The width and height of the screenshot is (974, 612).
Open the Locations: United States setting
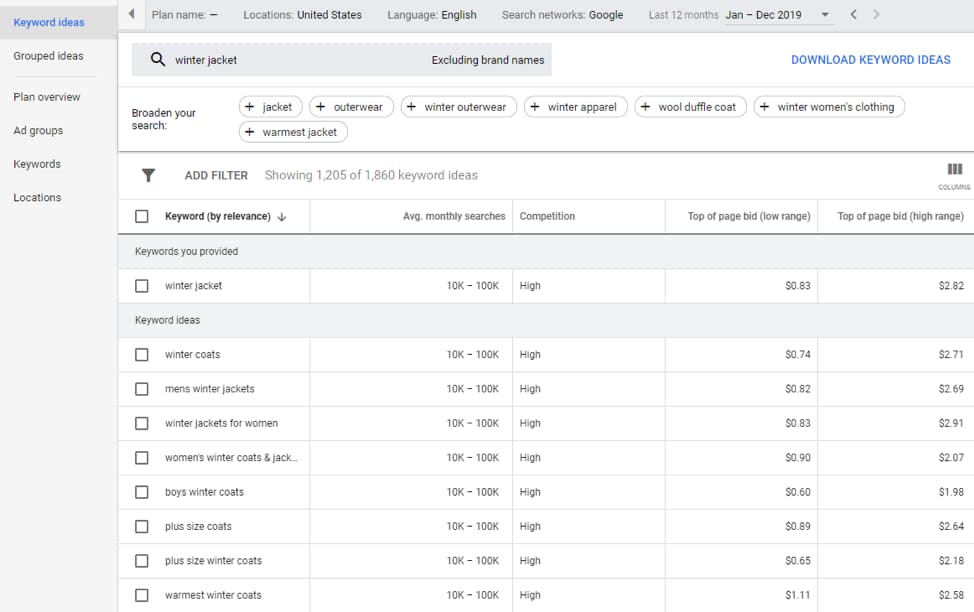tap(302, 14)
